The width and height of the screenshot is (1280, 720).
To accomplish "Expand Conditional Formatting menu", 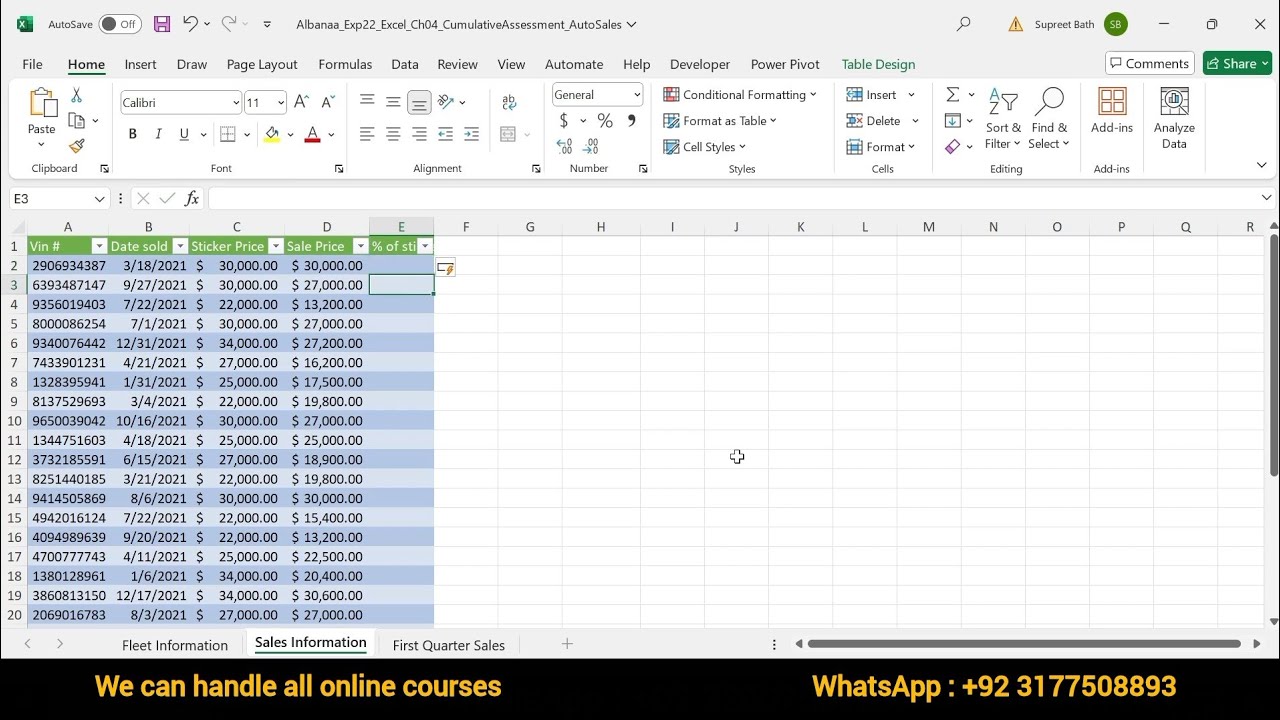I will coord(740,95).
